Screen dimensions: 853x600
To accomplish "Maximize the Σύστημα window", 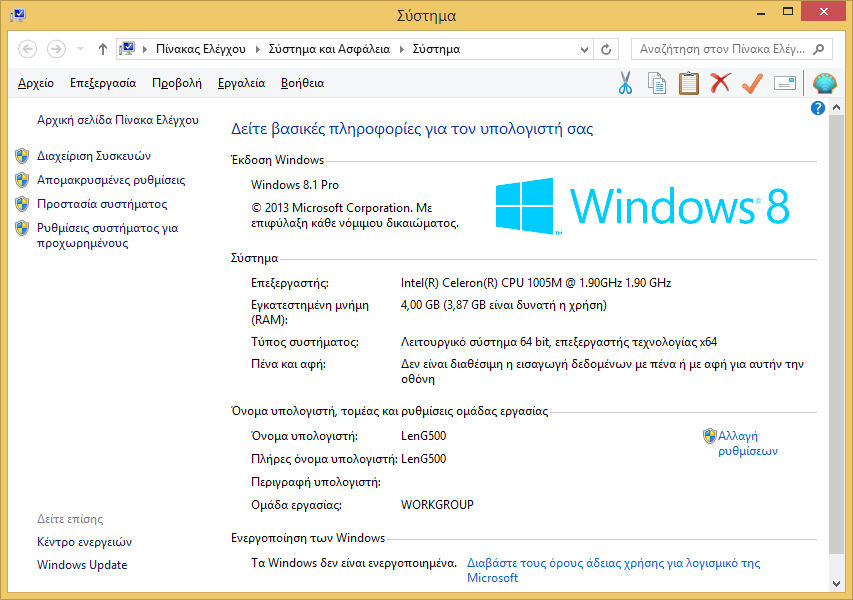I will tap(788, 12).
